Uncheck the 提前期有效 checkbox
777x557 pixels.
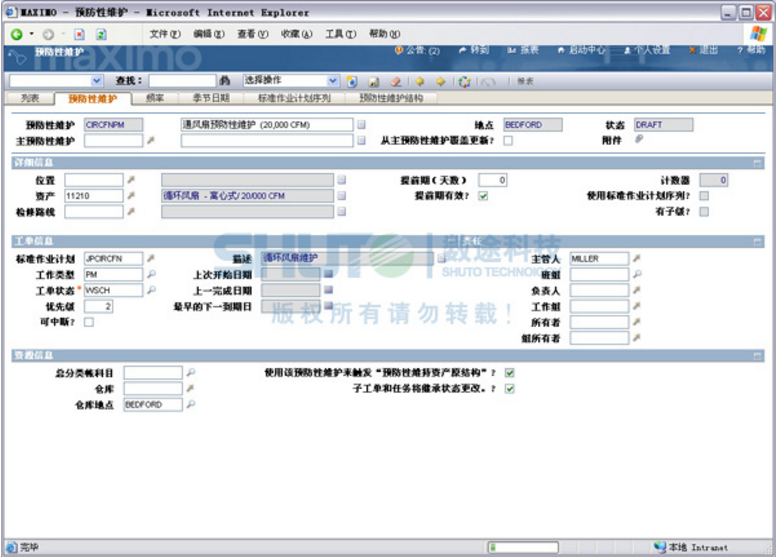483,196
